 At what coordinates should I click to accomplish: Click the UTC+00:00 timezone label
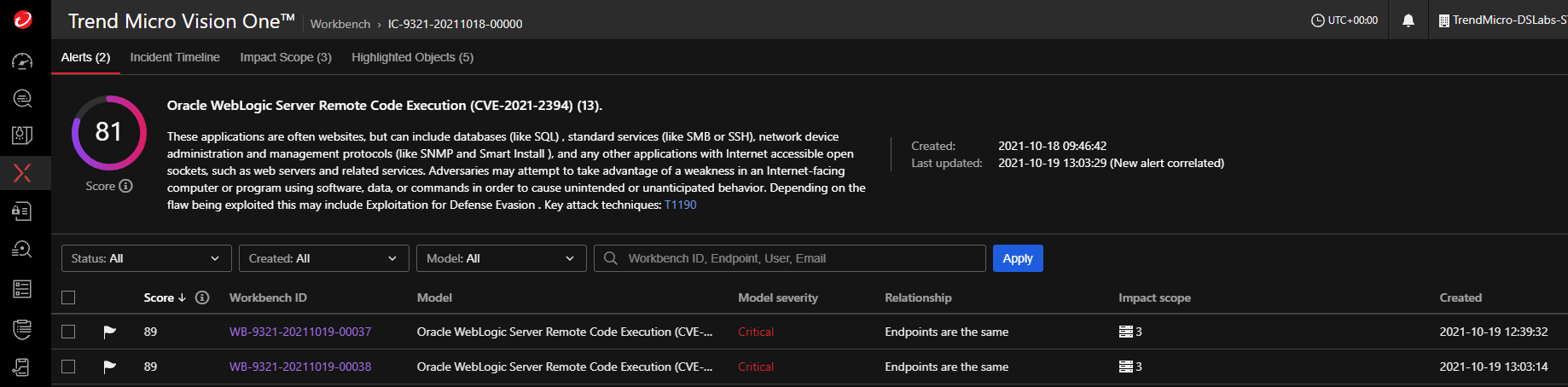pos(1353,20)
